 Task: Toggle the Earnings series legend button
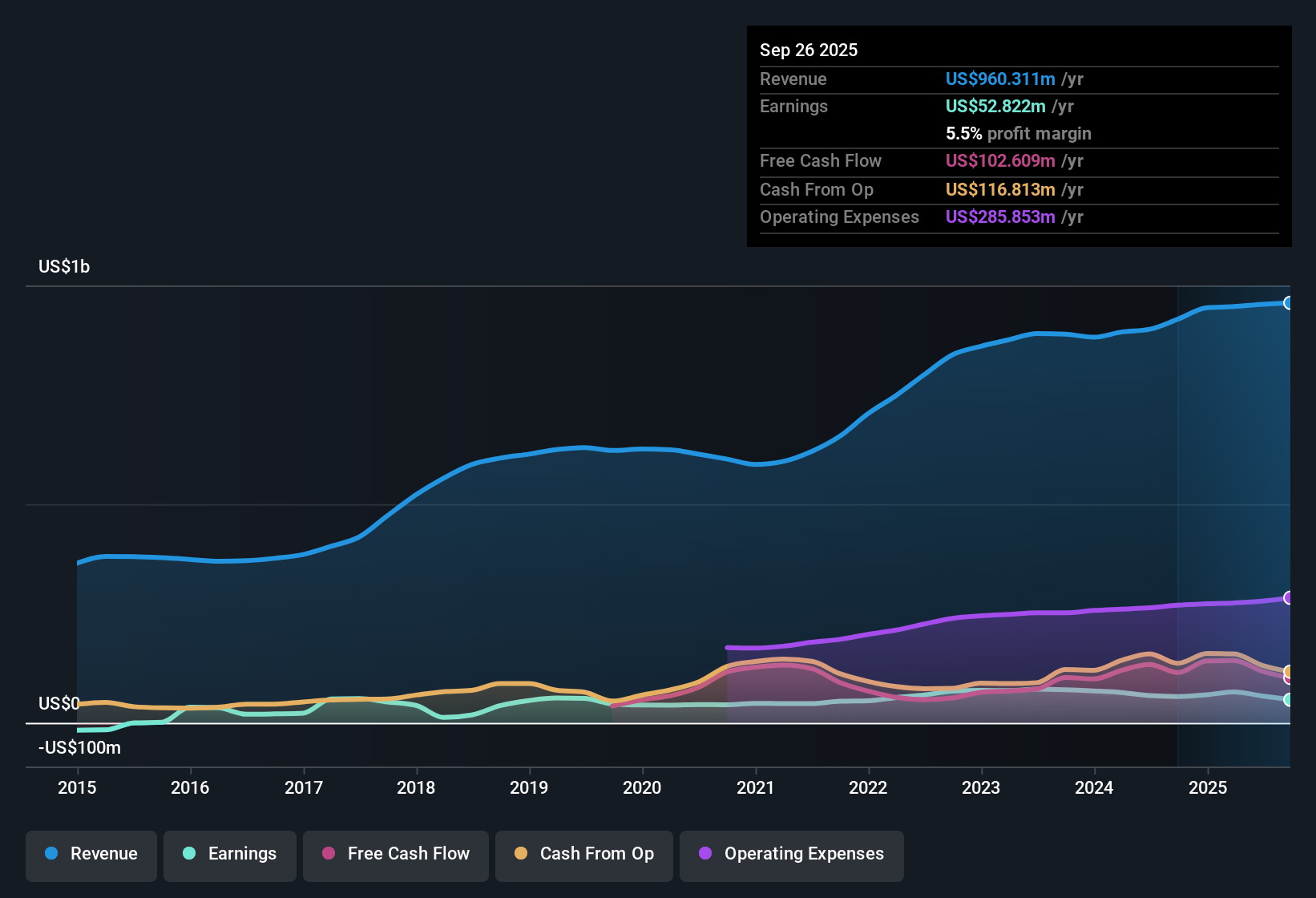(230, 856)
